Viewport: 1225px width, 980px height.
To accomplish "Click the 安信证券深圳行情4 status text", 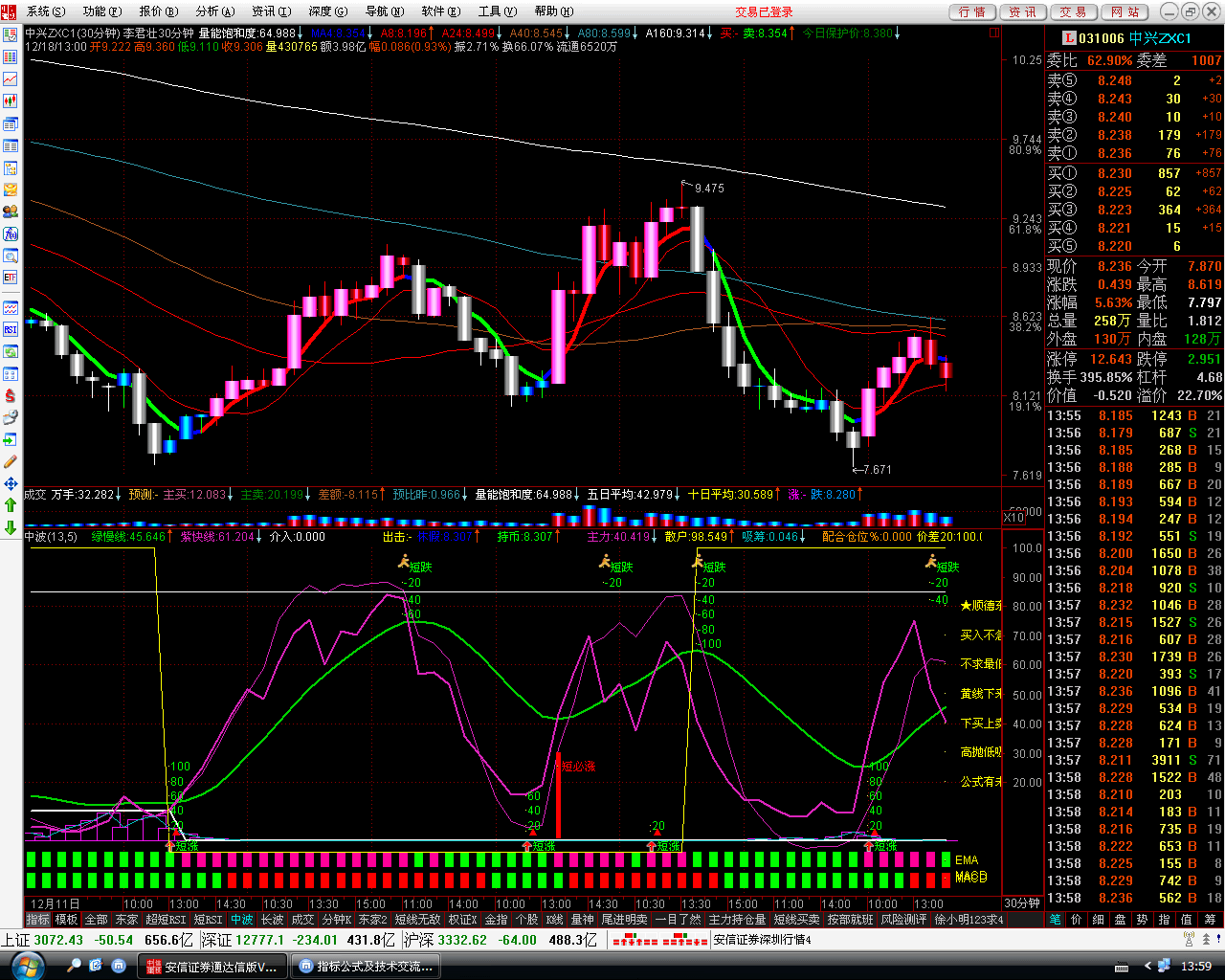I will pyautogui.click(x=762, y=940).
